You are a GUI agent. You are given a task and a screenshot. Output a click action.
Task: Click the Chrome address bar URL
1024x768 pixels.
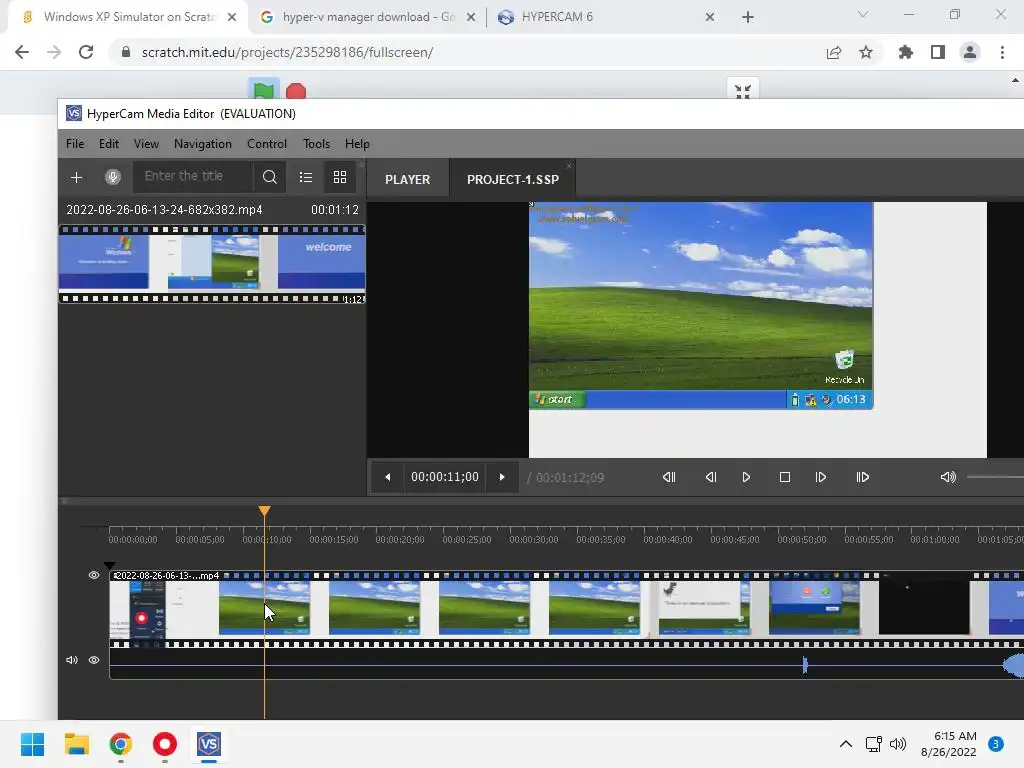coord(287,52)
